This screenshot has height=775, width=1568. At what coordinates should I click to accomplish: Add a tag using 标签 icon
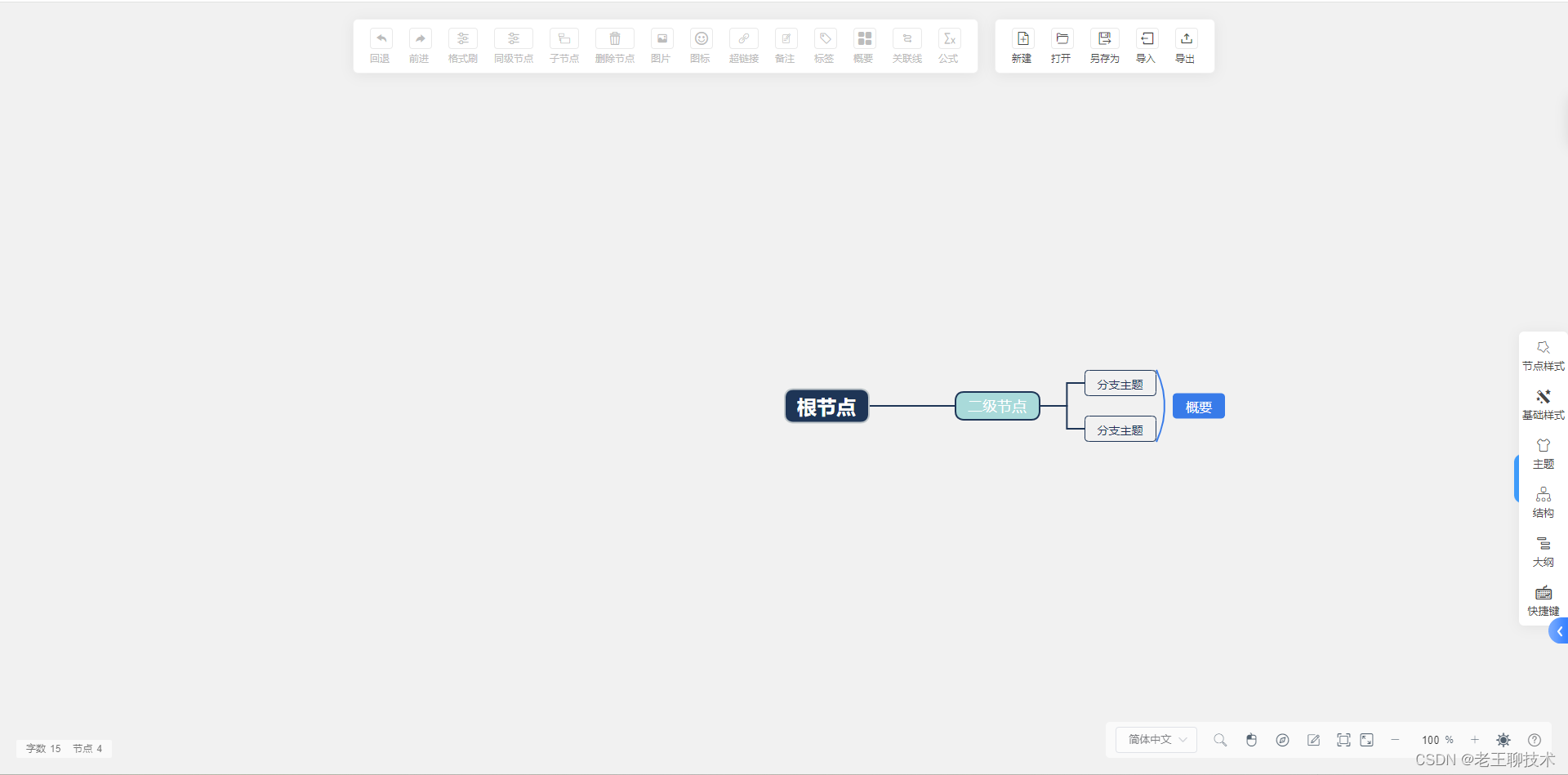pos(825,38)
